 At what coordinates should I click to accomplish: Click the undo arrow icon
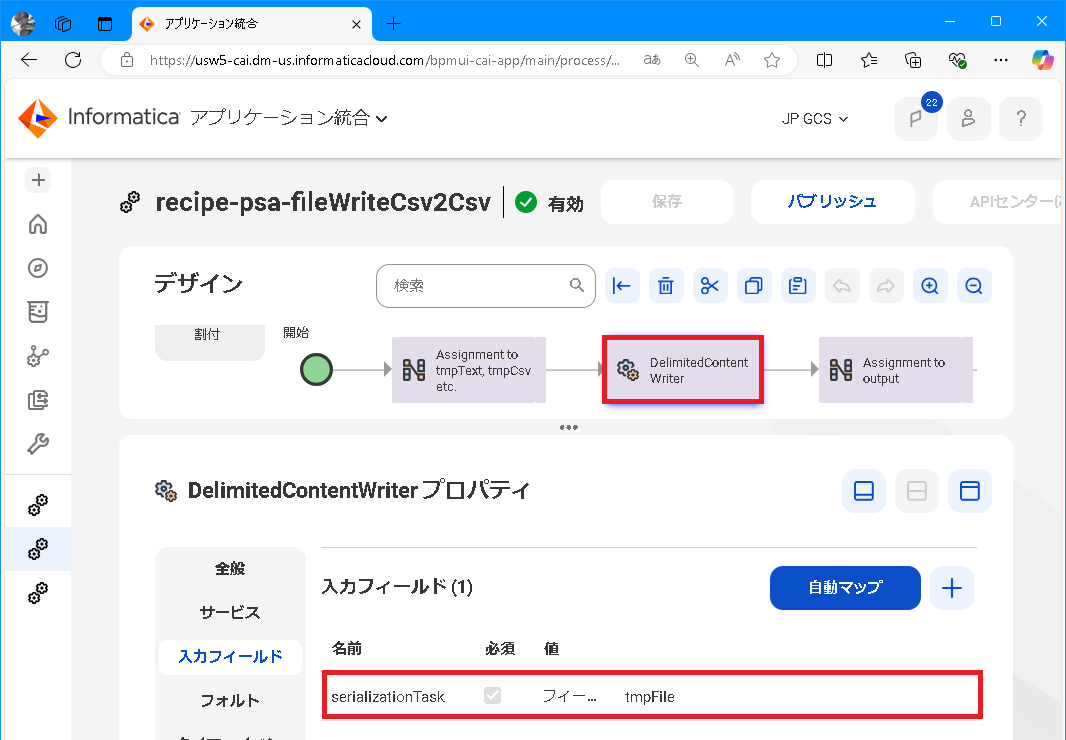click(x=842, y=286)
